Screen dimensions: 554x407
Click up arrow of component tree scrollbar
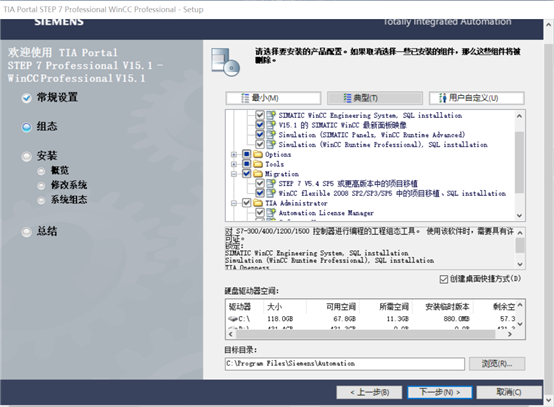pos(519,116)
